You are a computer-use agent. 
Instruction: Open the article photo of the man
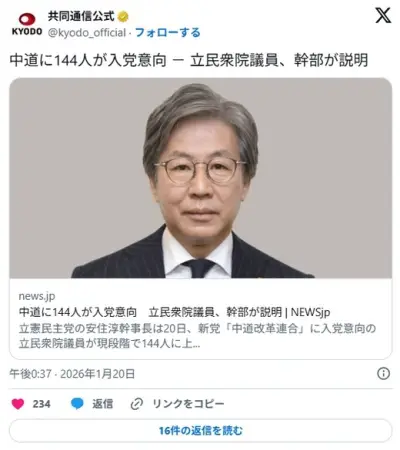200,178
